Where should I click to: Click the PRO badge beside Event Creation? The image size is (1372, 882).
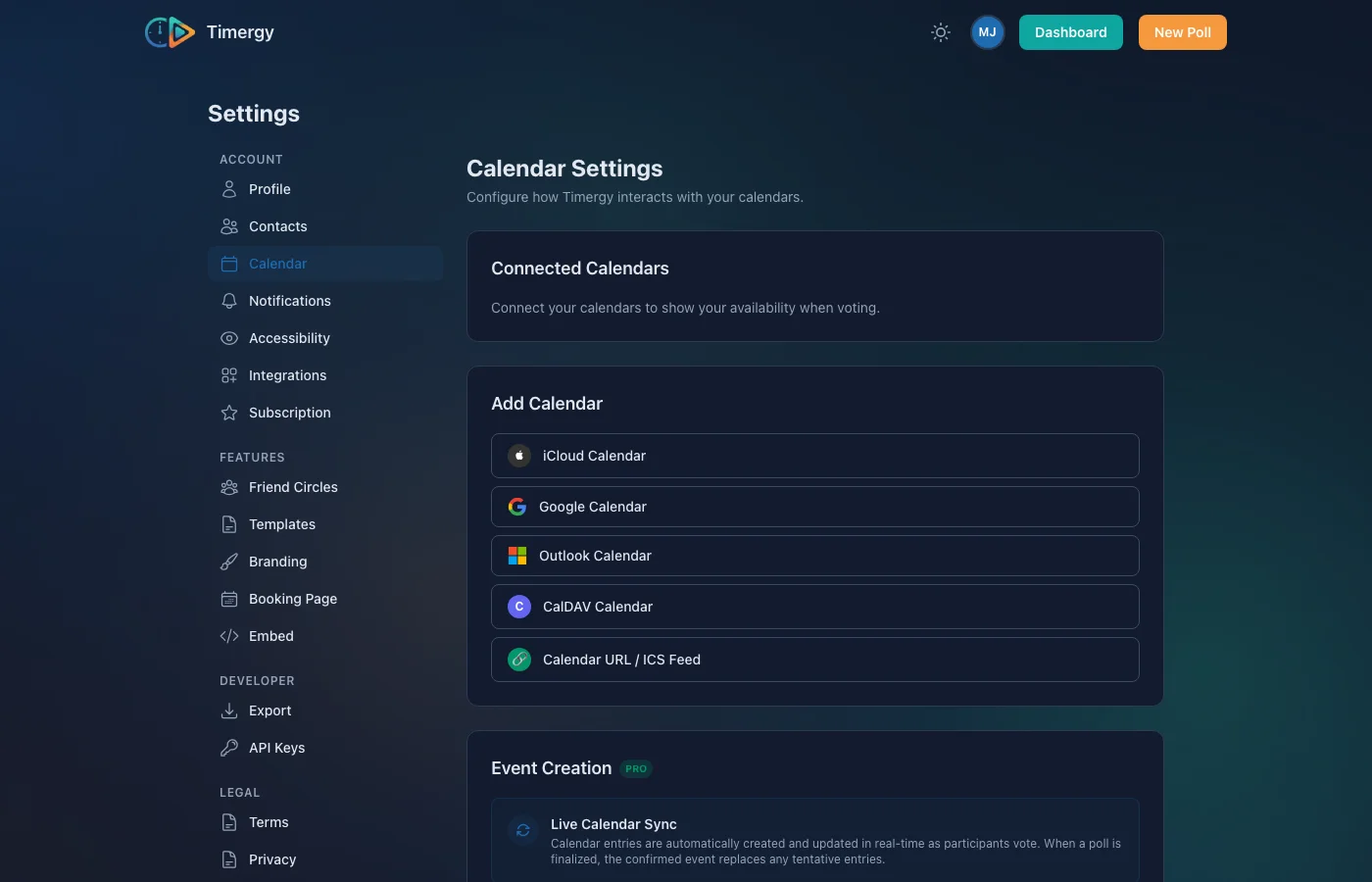click(636, 769)
